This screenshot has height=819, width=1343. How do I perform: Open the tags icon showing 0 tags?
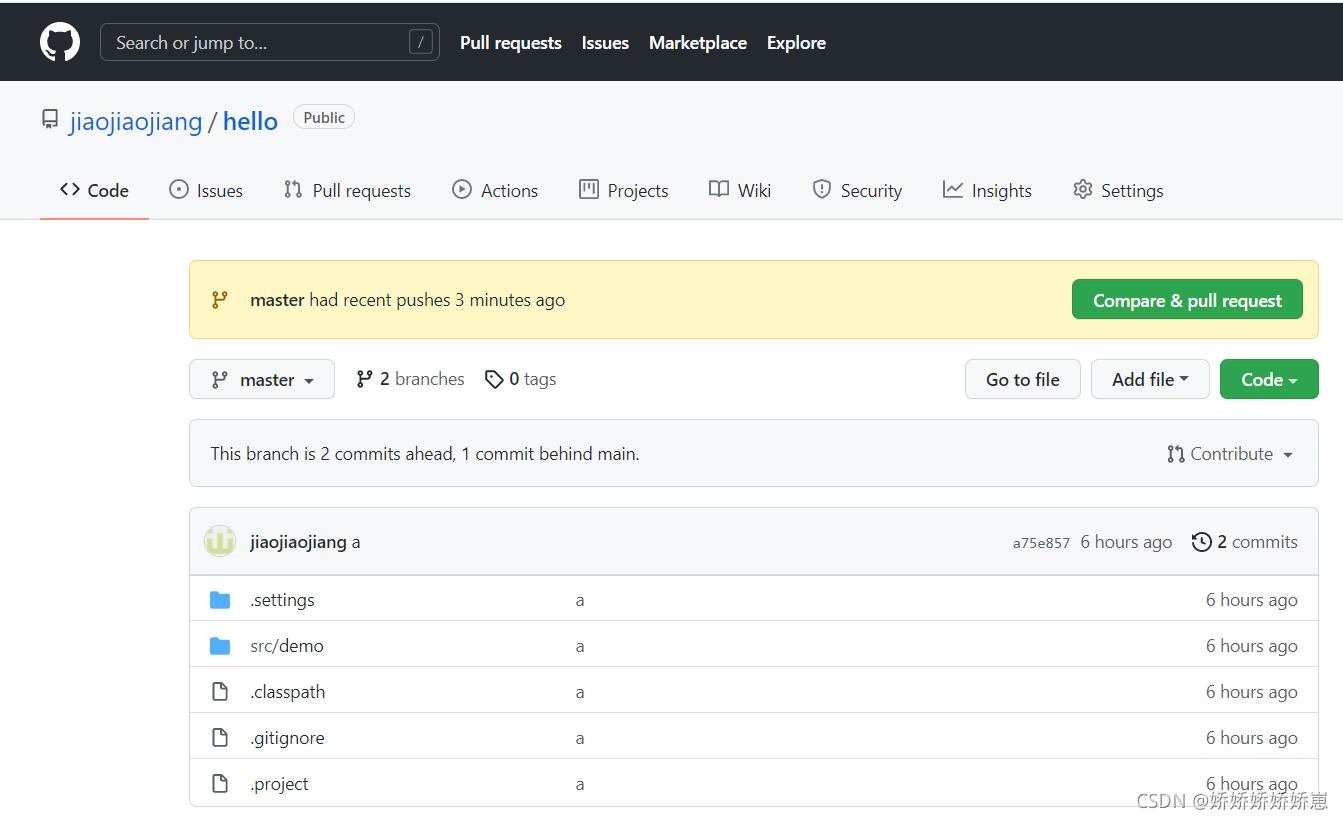(495, 379)
